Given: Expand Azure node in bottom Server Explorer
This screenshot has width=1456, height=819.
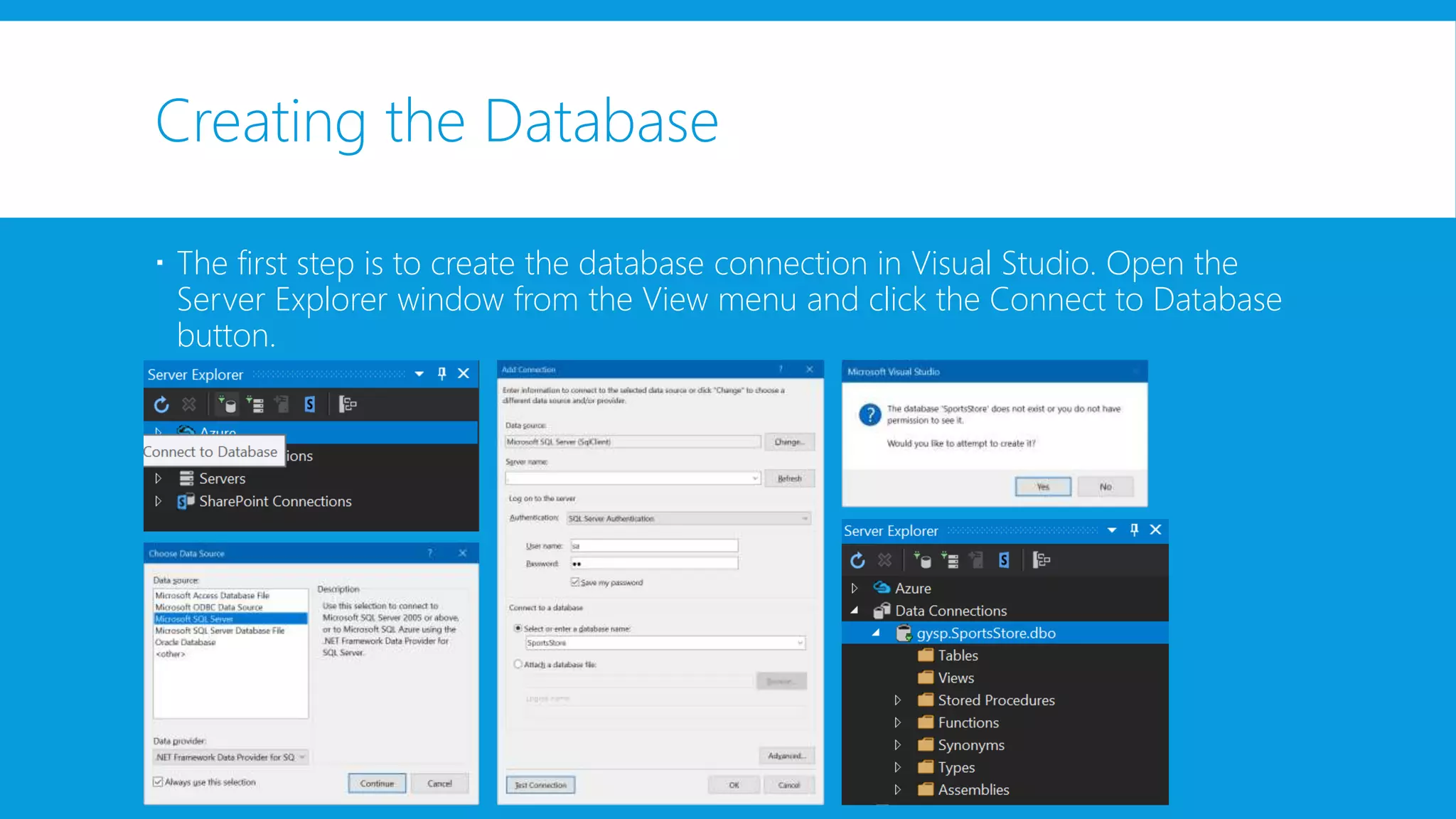Looking at the screenshot, I should (855, 588).
